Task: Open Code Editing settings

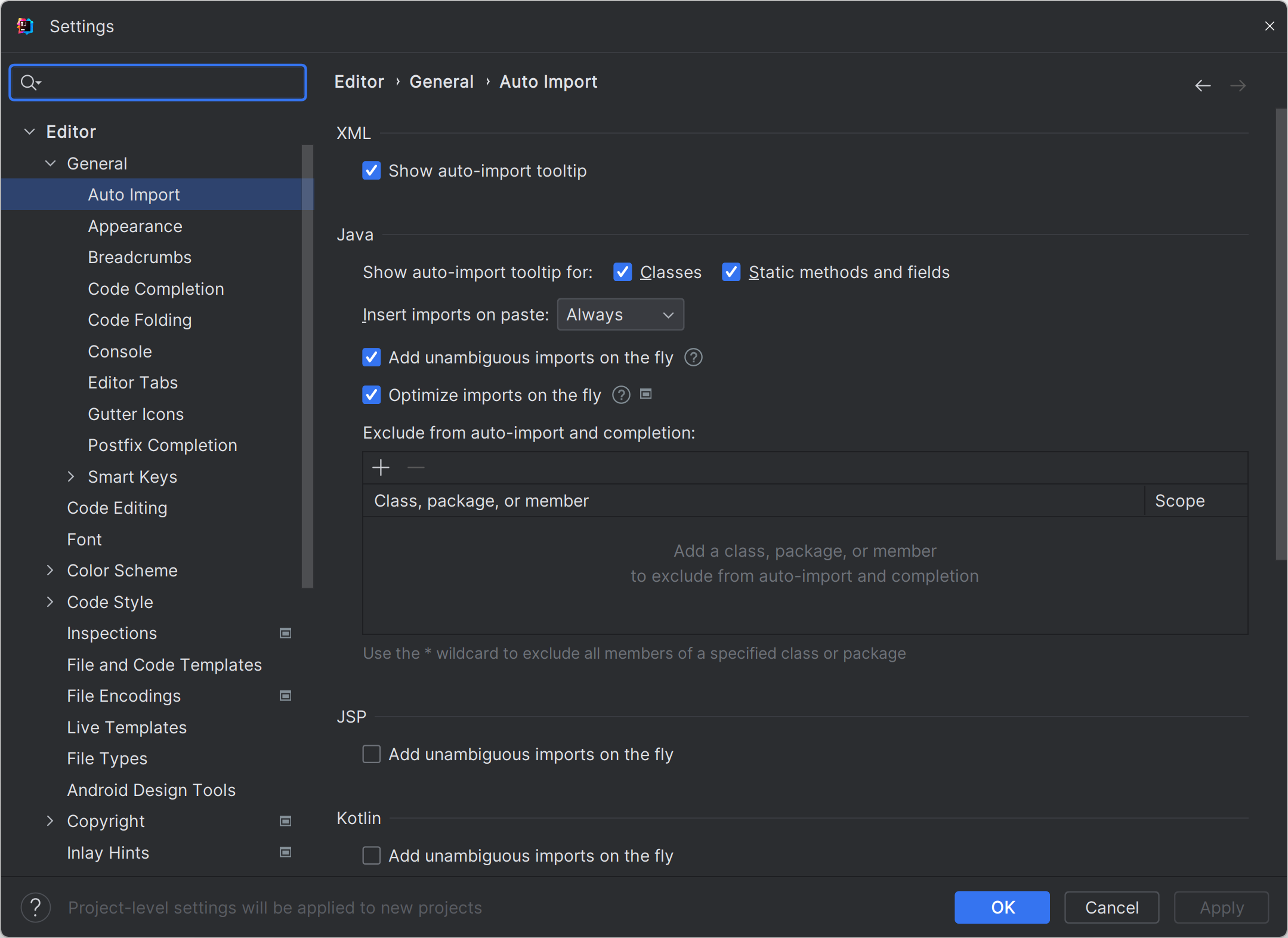Action: click(x=118, y=508)
